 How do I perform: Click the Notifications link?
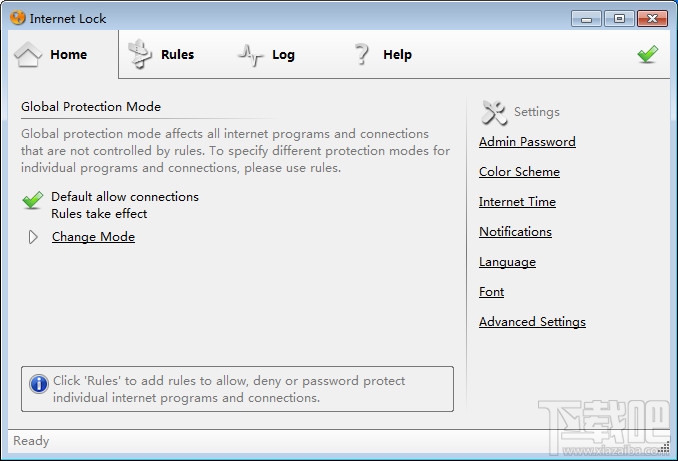click(515, 232)
